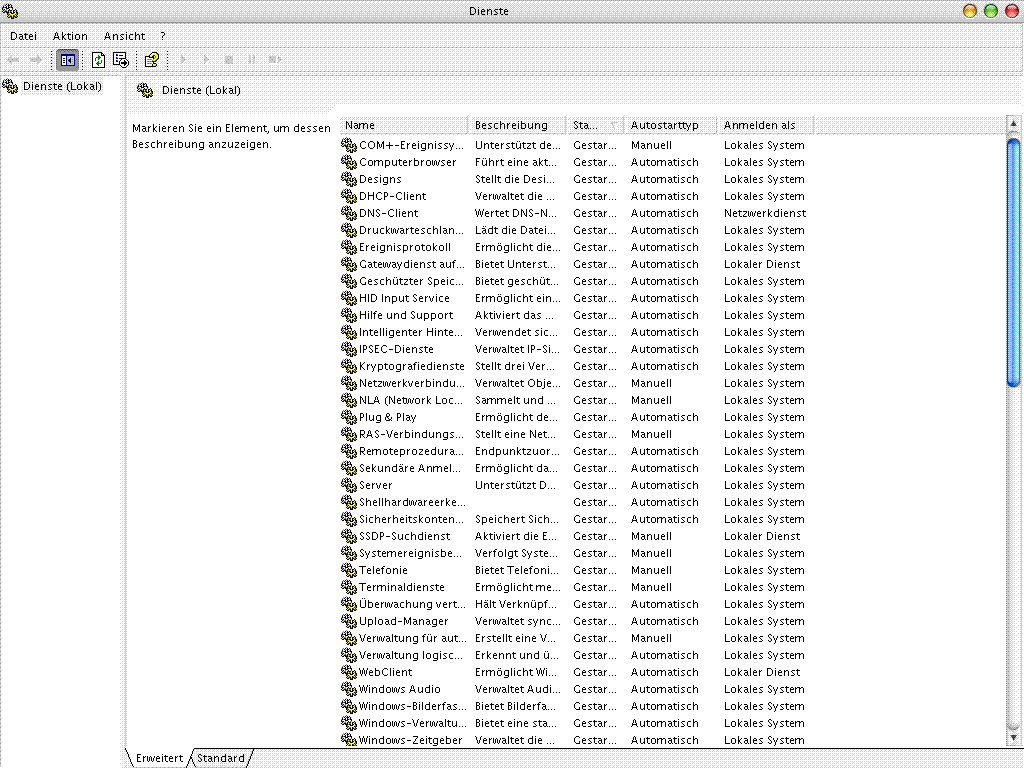Screen dimensions: 1024x768
Task: Click the Dienste (Lokal) header gear icon
Action: 144,90
